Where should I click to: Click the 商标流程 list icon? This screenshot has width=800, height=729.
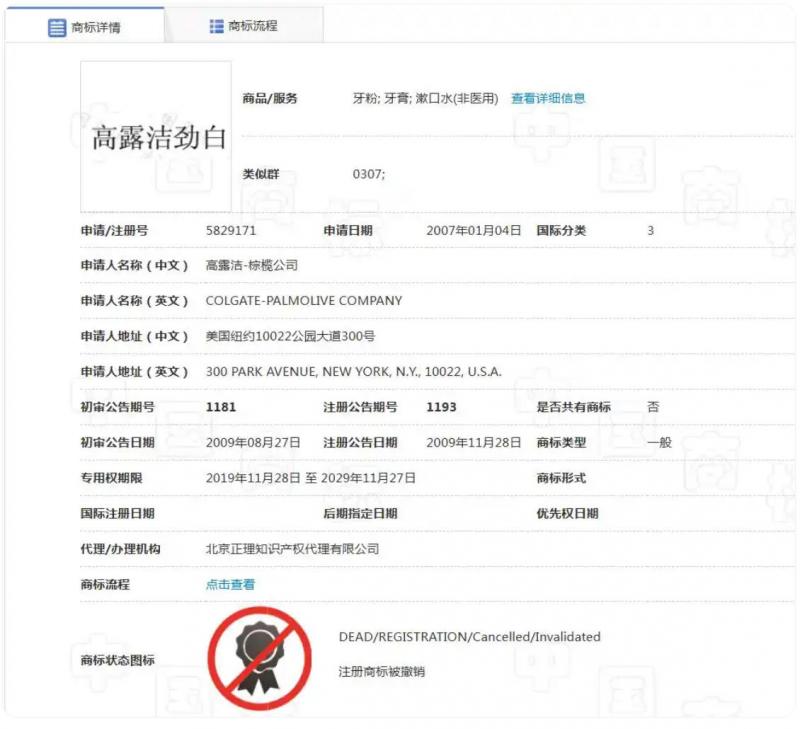(x=216, y=26)
